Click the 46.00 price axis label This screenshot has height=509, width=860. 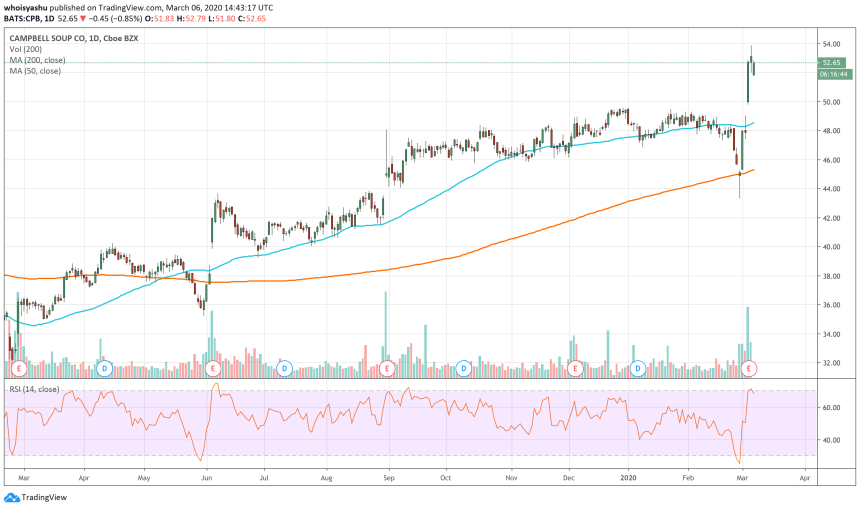[x=831, y=160]
